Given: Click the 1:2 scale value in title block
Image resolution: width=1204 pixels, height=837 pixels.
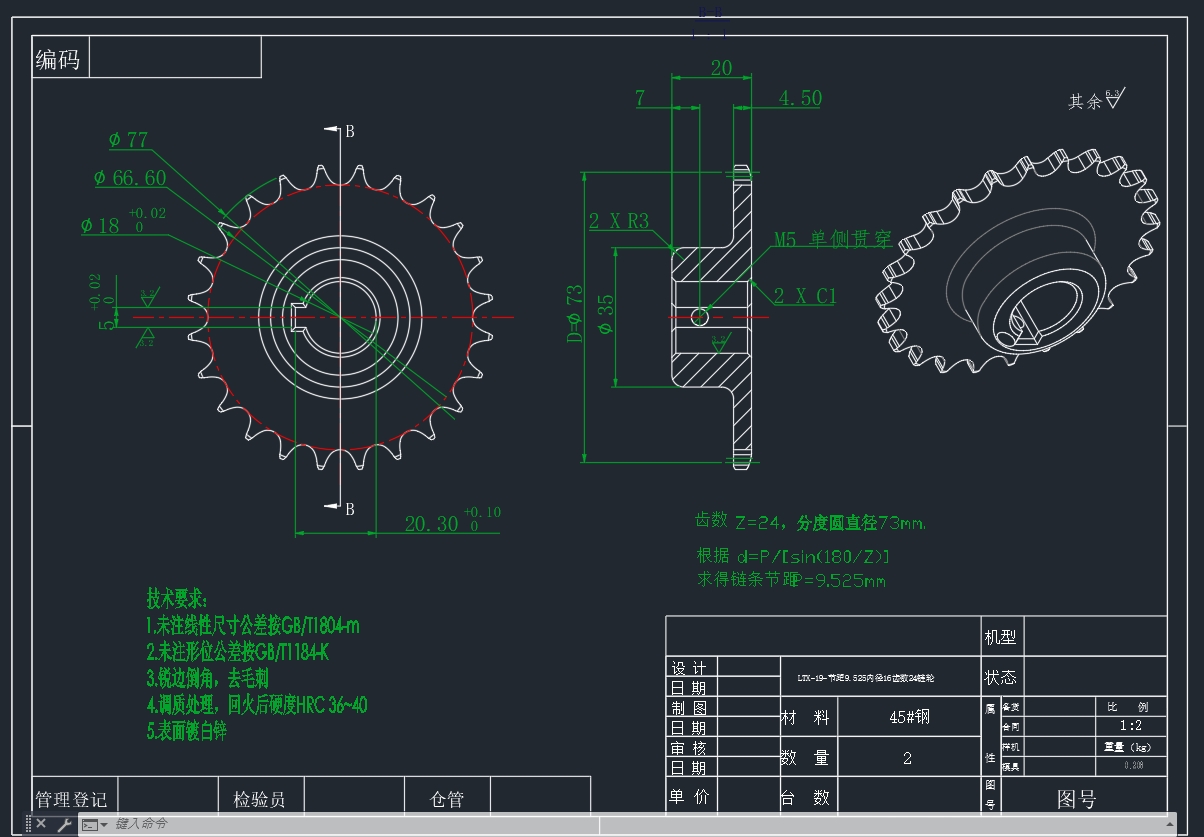Looking at the screenshot, I should click(1130, 726).
